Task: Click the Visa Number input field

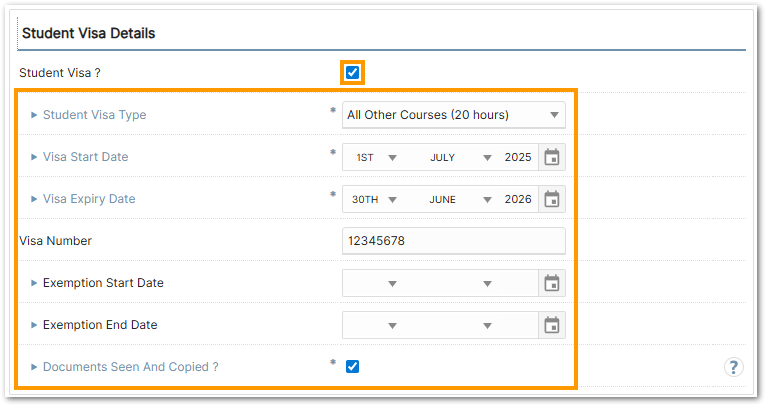Action: coord(453,241)
